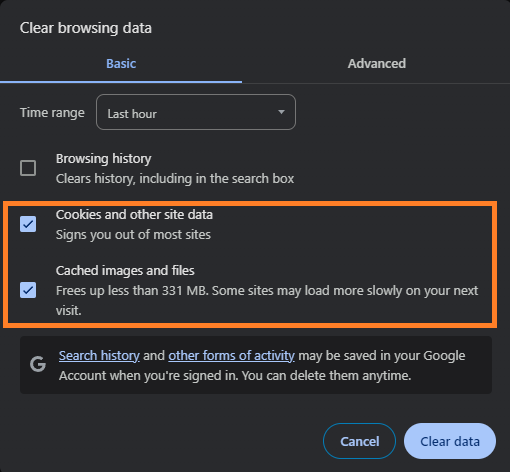Screen dimensions: 510x472
Task: Click the Time range dropdown arrow
Action: [x=281, y=112]
